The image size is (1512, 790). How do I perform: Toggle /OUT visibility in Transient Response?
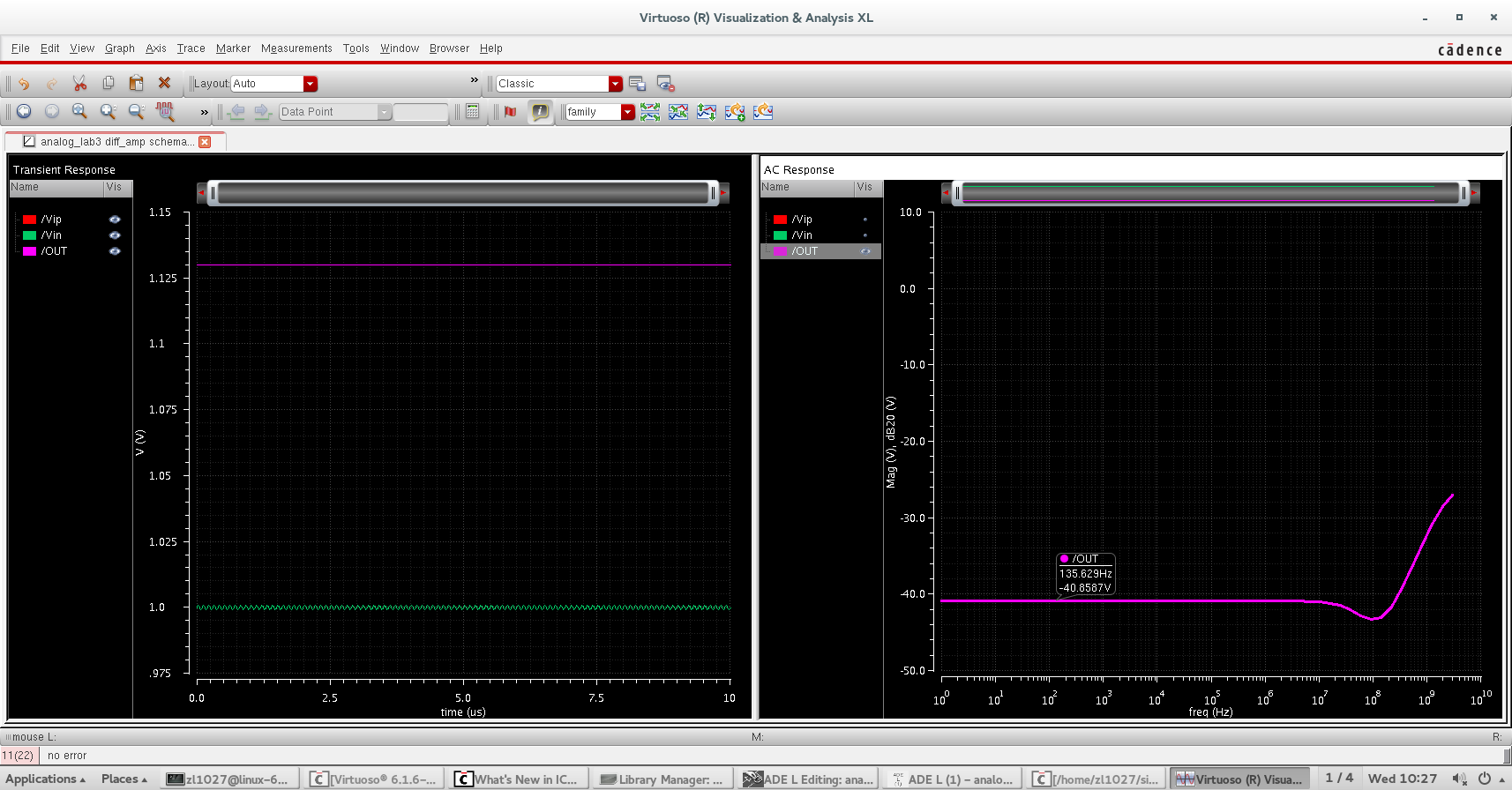115,251
